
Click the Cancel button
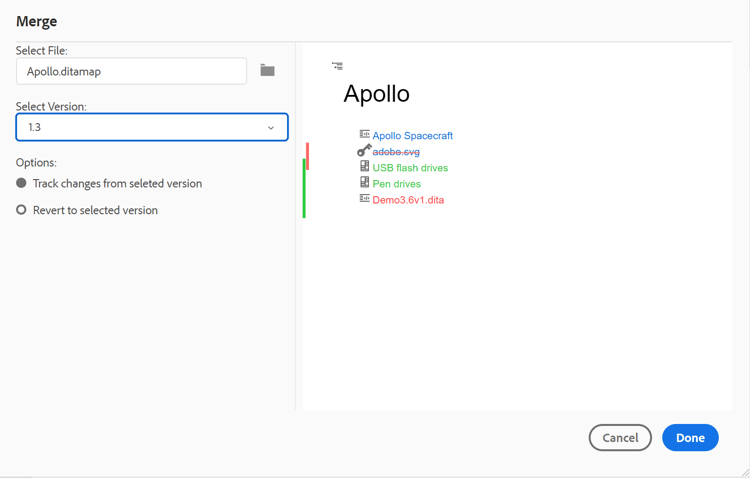click(620, 438)
